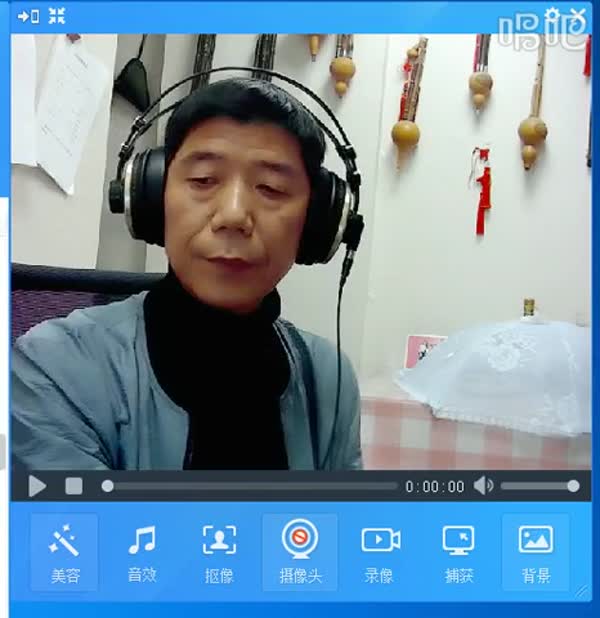Click the shrink window arrows icon
Image resolution: width=600 pixels, height=618 pixels.
pos(57,16)
